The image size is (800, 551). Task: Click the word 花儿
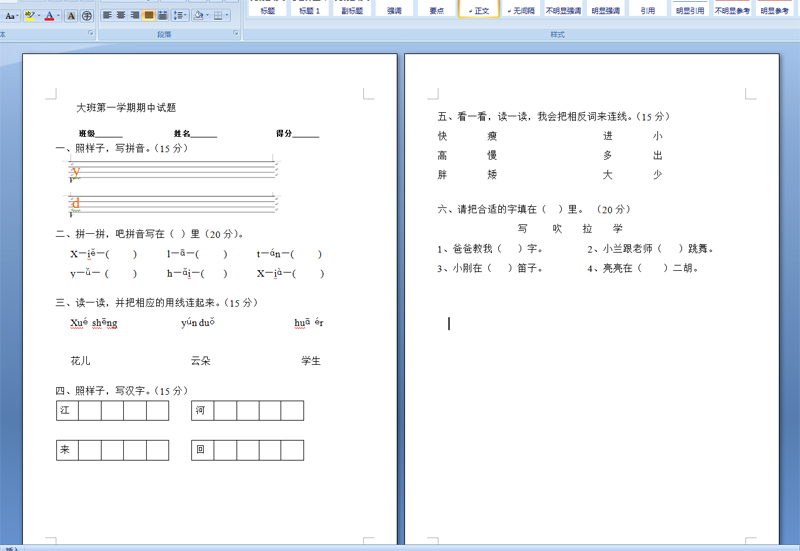click(80, 361)
